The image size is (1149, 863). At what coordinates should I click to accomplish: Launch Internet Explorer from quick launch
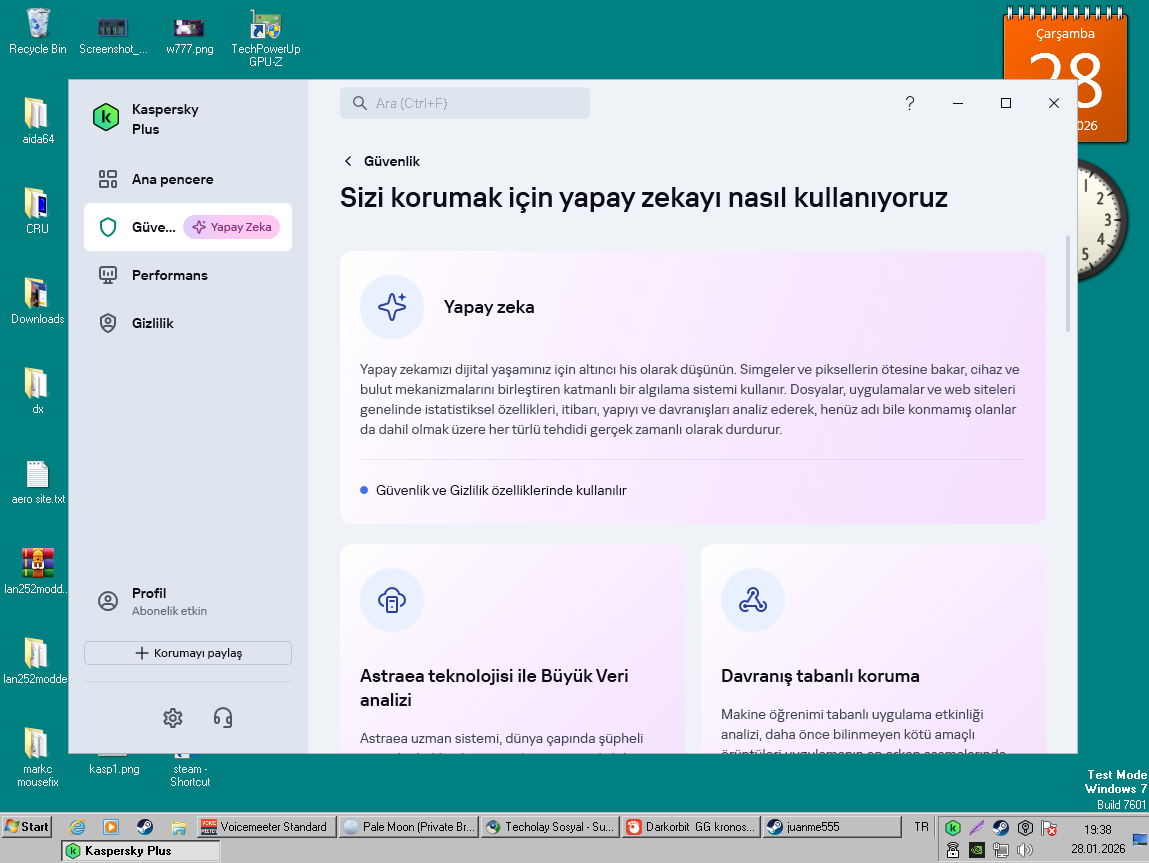pos(77,827)
